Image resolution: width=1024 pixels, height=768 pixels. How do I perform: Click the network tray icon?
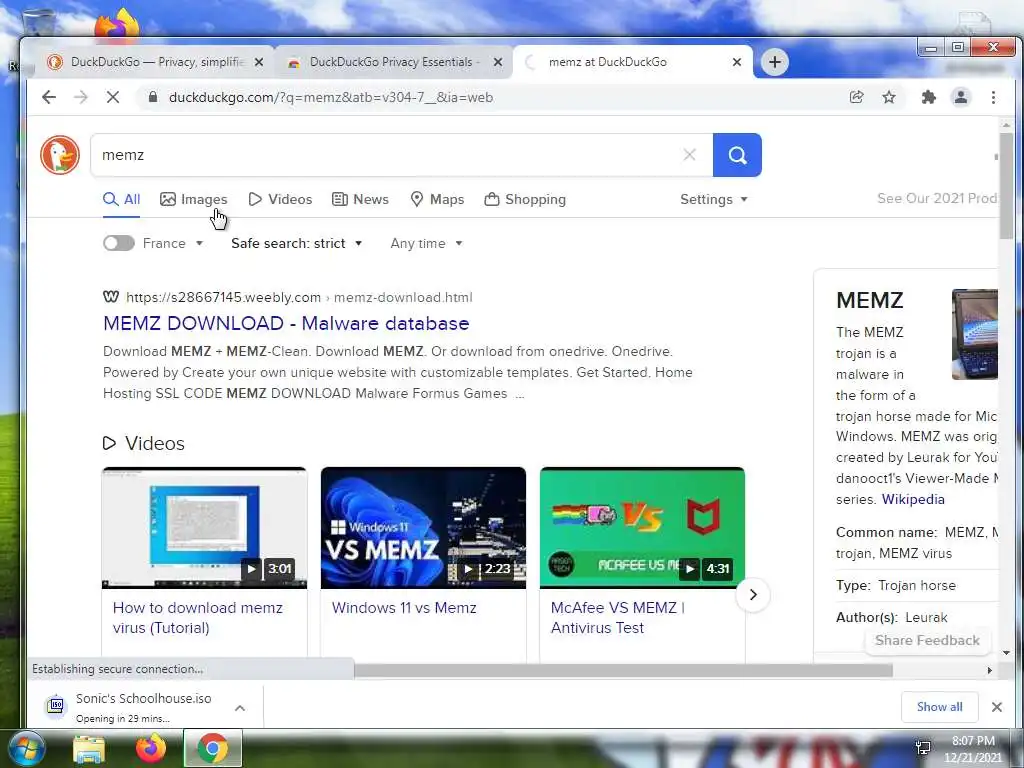[923, 748]
